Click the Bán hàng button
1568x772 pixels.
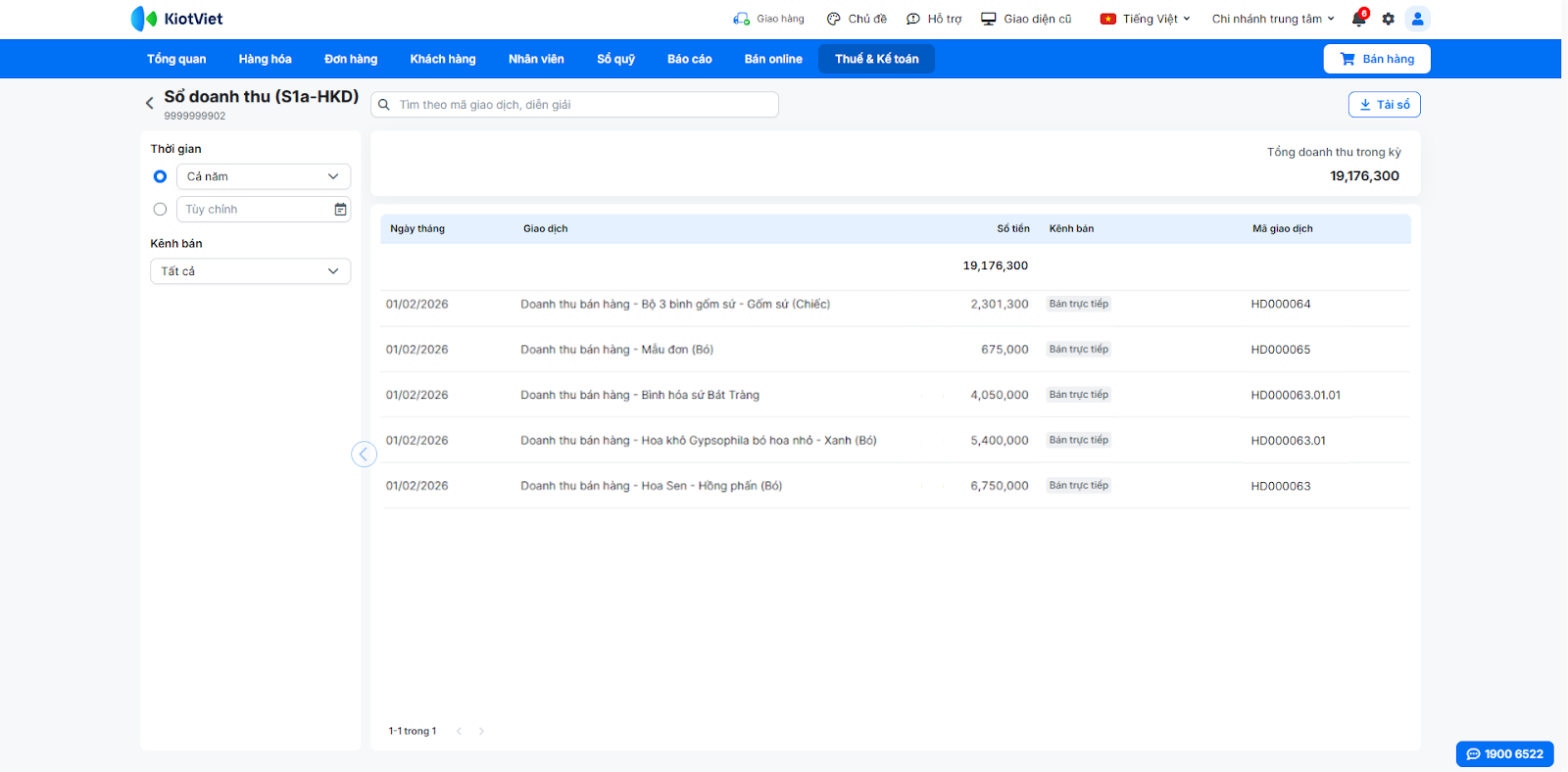pos(1376,59)
